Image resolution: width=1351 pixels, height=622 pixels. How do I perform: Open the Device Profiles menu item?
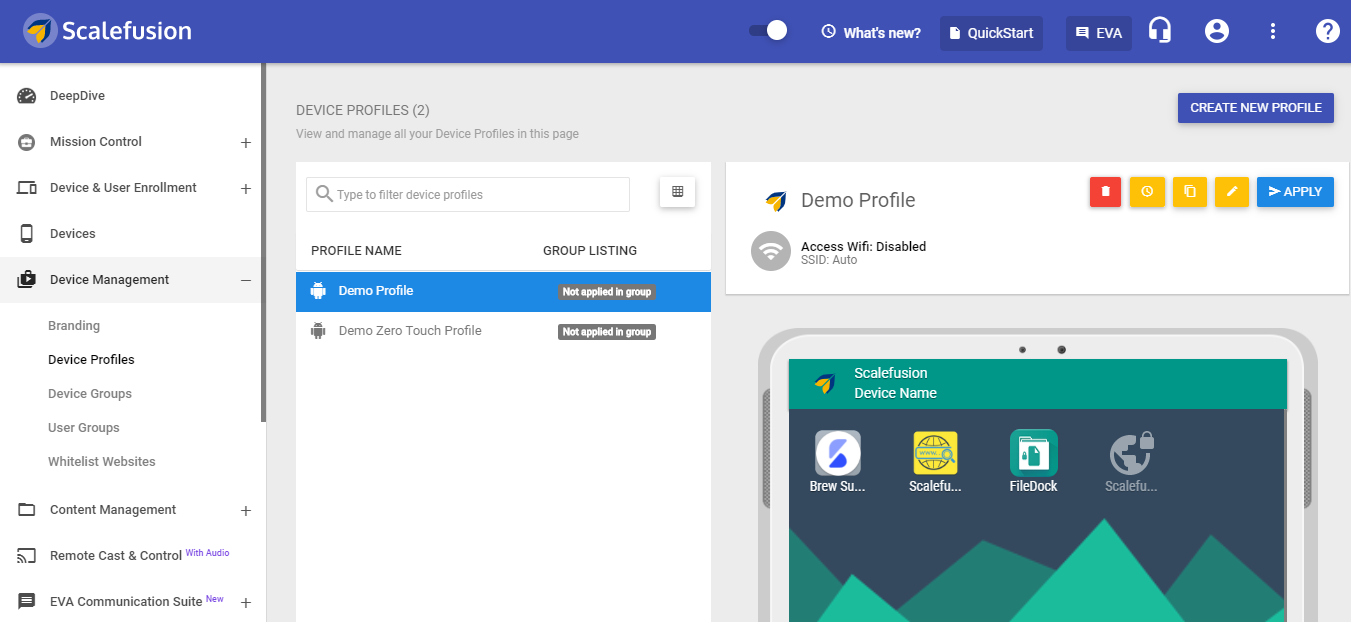(89, 359)
